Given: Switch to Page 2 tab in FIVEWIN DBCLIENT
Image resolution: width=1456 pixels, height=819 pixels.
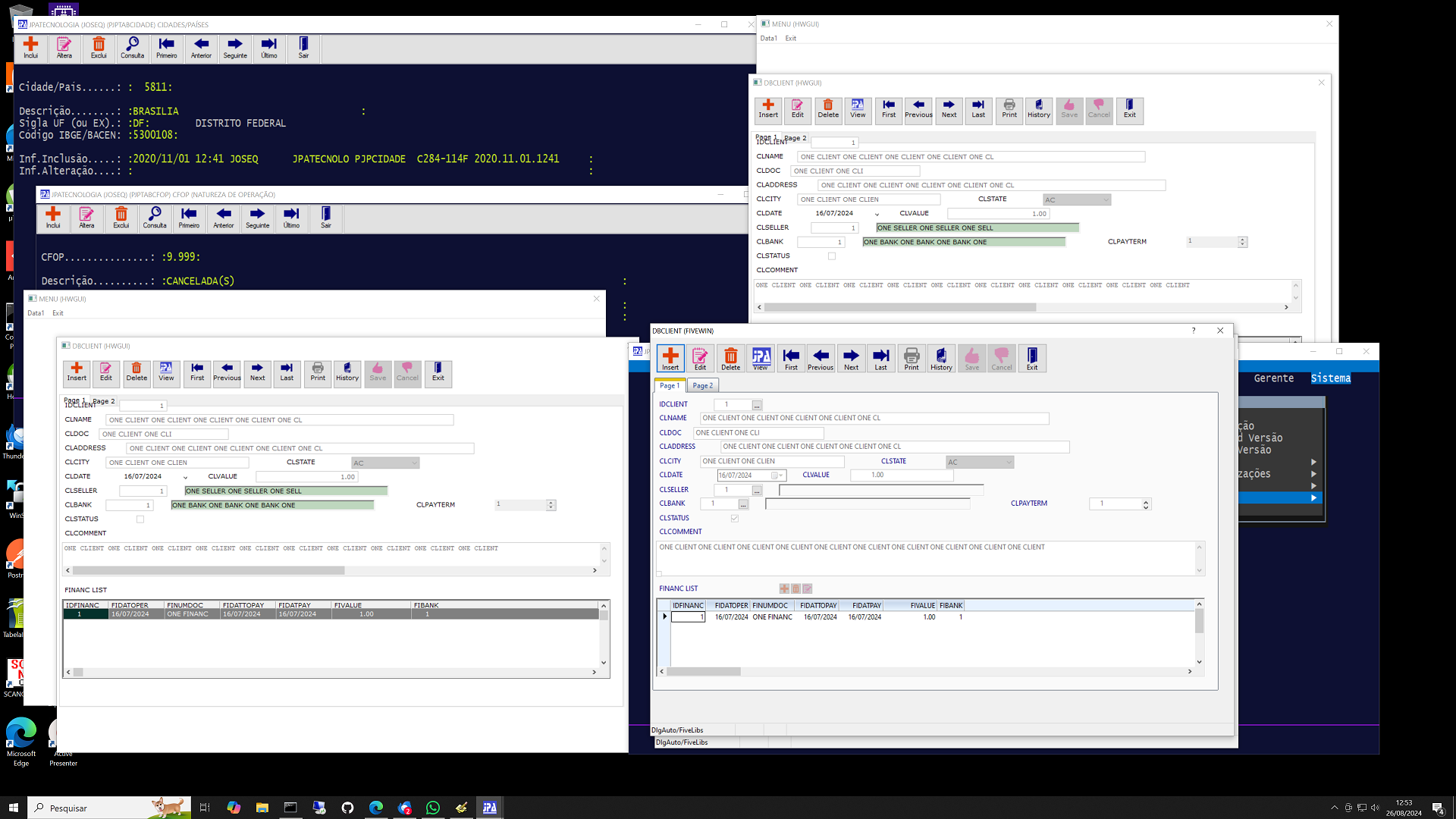Looking at the screenshot, I should [x=702, y=385].
